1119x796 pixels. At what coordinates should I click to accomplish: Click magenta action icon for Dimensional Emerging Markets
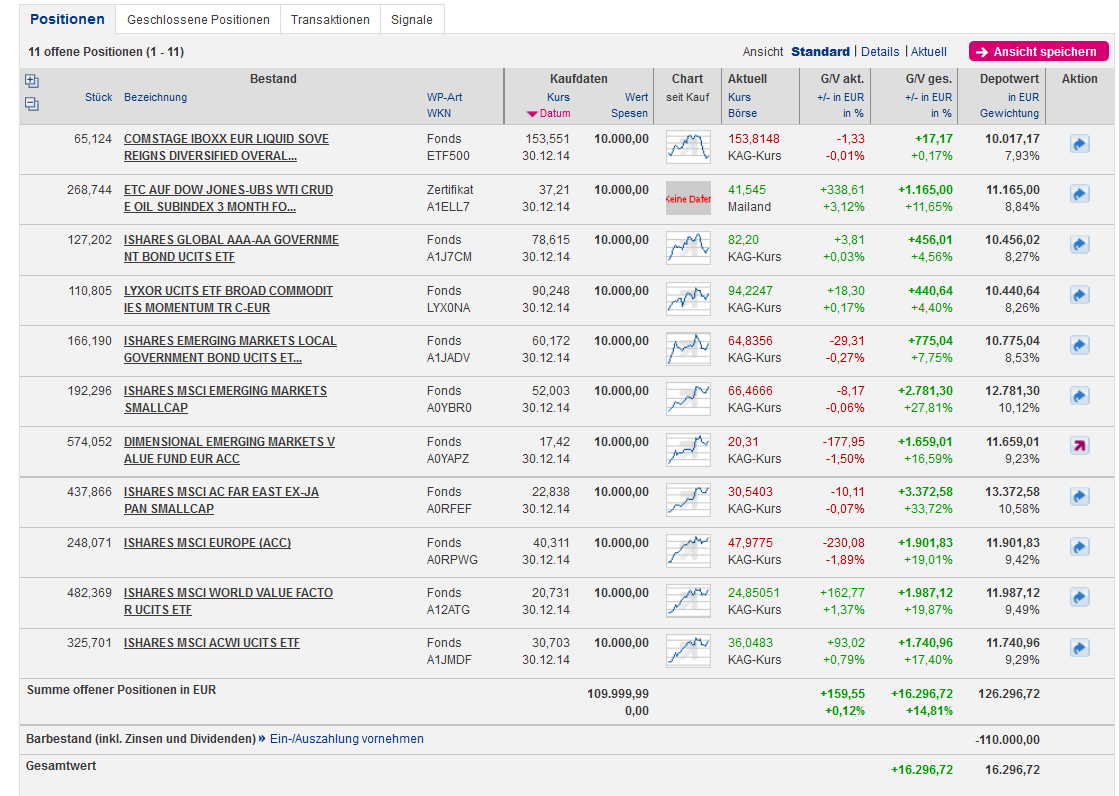pos(1079,446)
